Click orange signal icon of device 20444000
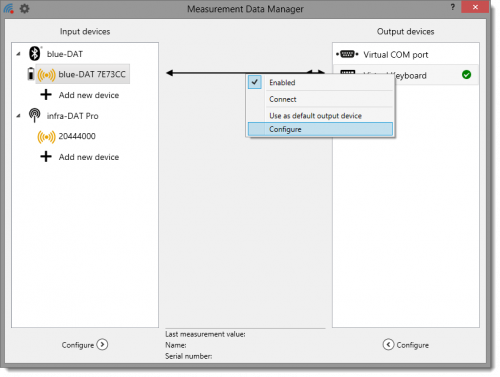 tap(46, 137)
